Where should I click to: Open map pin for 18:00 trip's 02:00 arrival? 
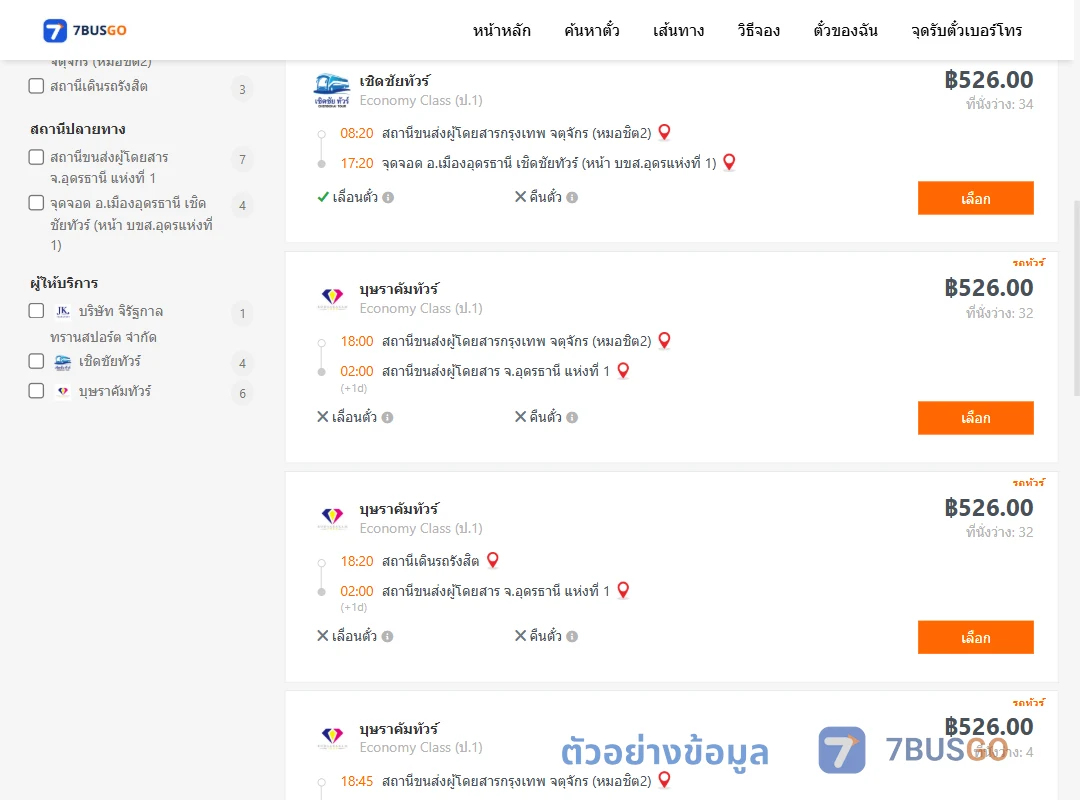(x=623, y=370)
